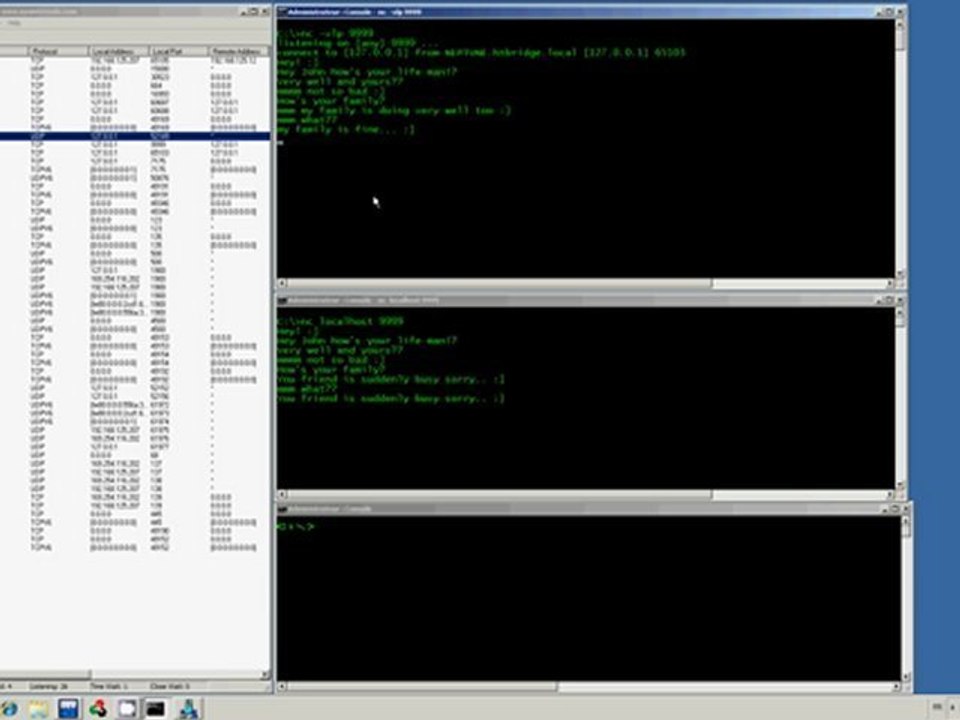
Task: Click the bottom console window title icon
Action: (282, 509)
